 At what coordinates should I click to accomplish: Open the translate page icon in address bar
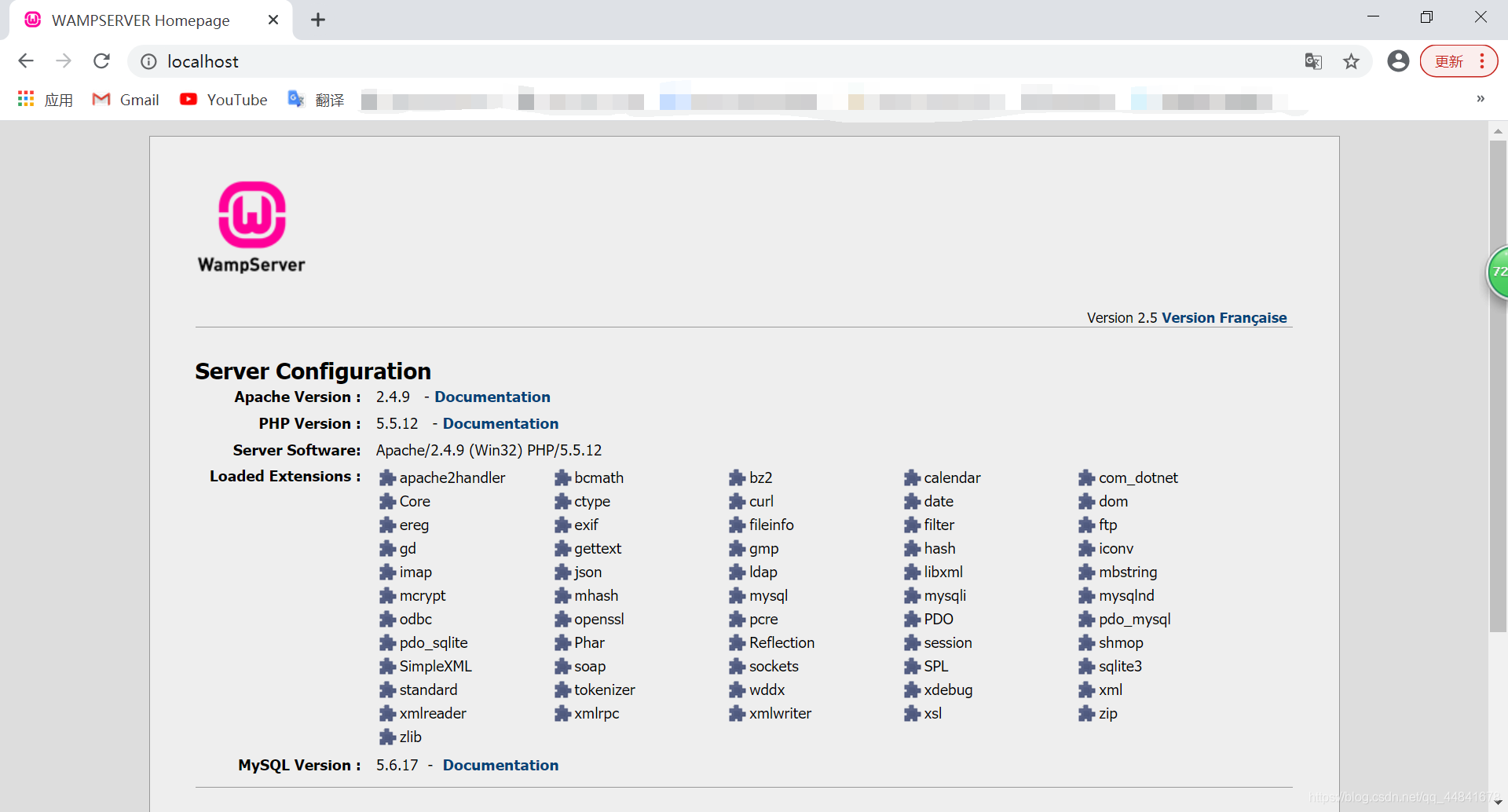1313,60
